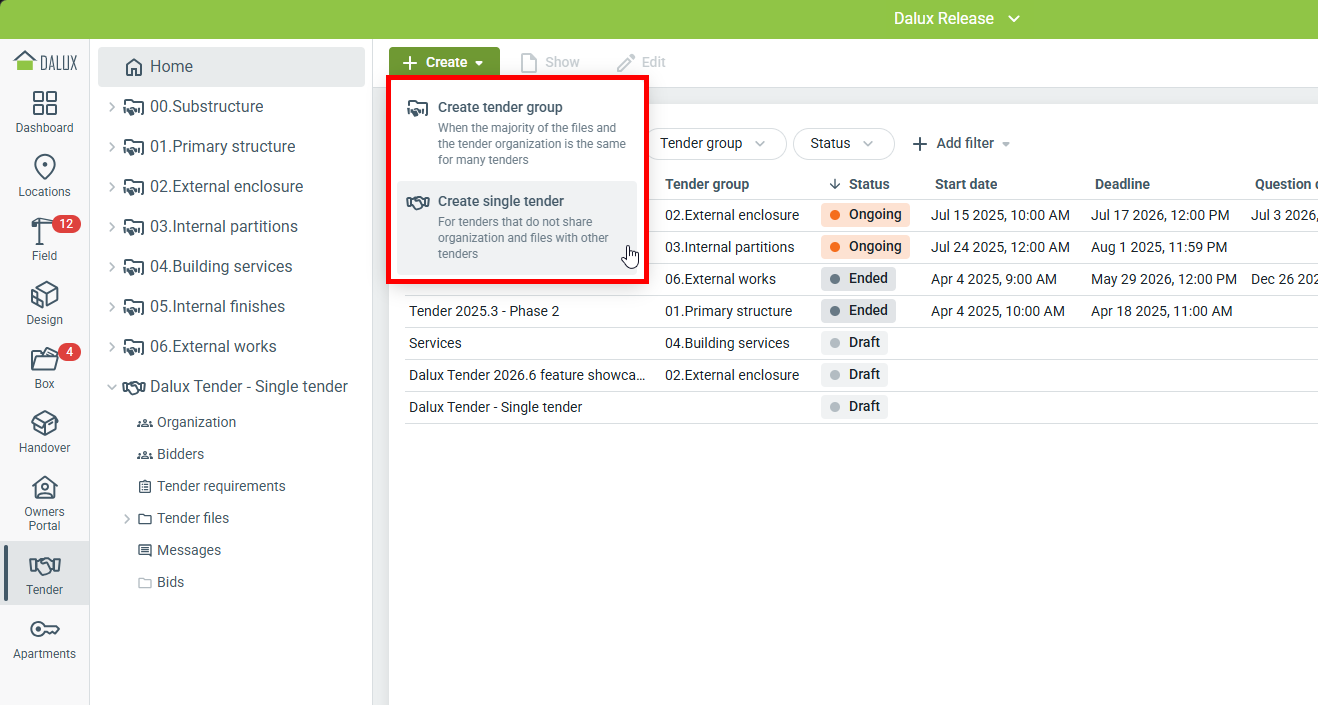Open the Status filter dropdown
1318x705 pixels.
843,144
